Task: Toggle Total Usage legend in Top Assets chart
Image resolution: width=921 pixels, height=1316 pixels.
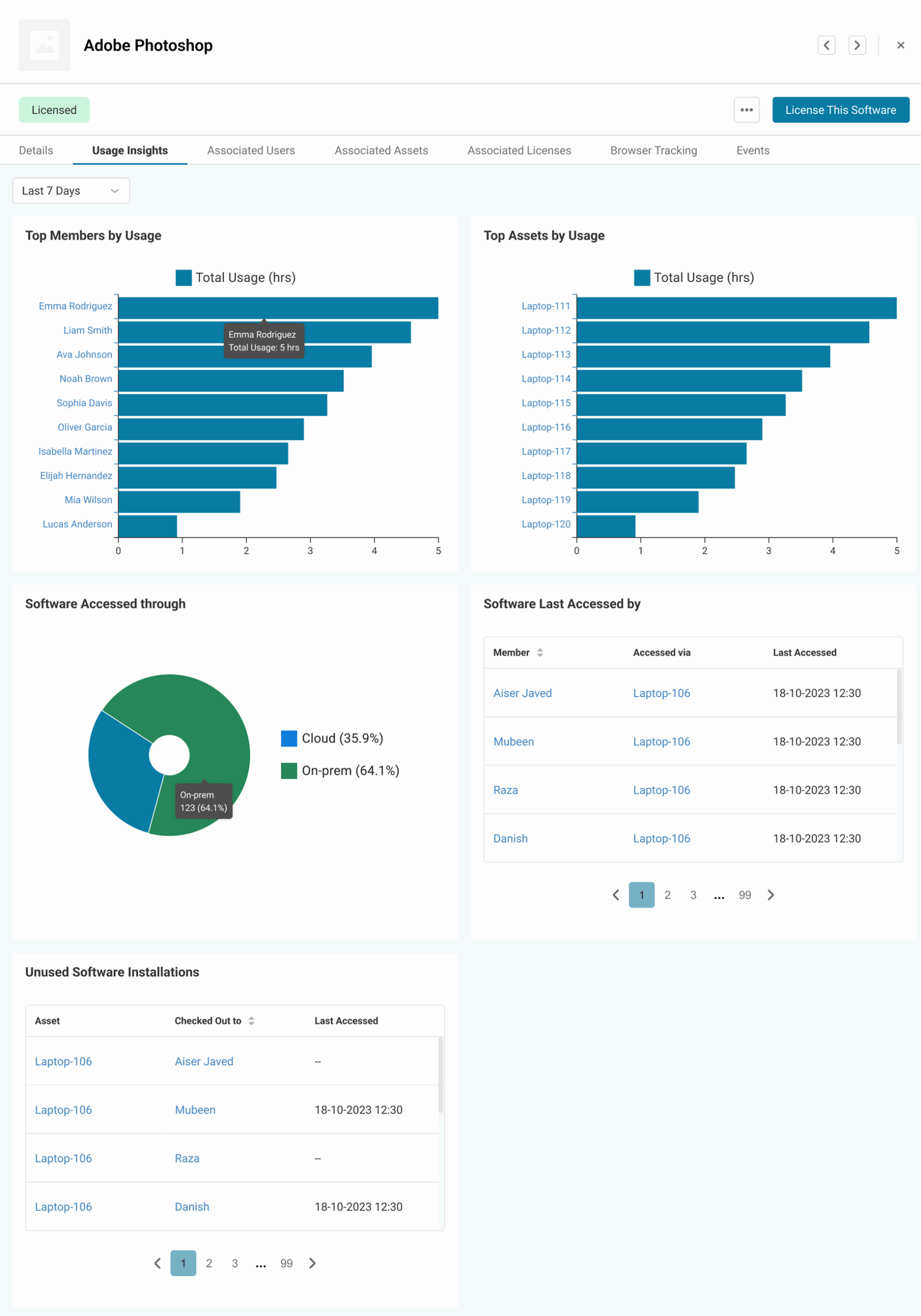Action: click(694, 278)
